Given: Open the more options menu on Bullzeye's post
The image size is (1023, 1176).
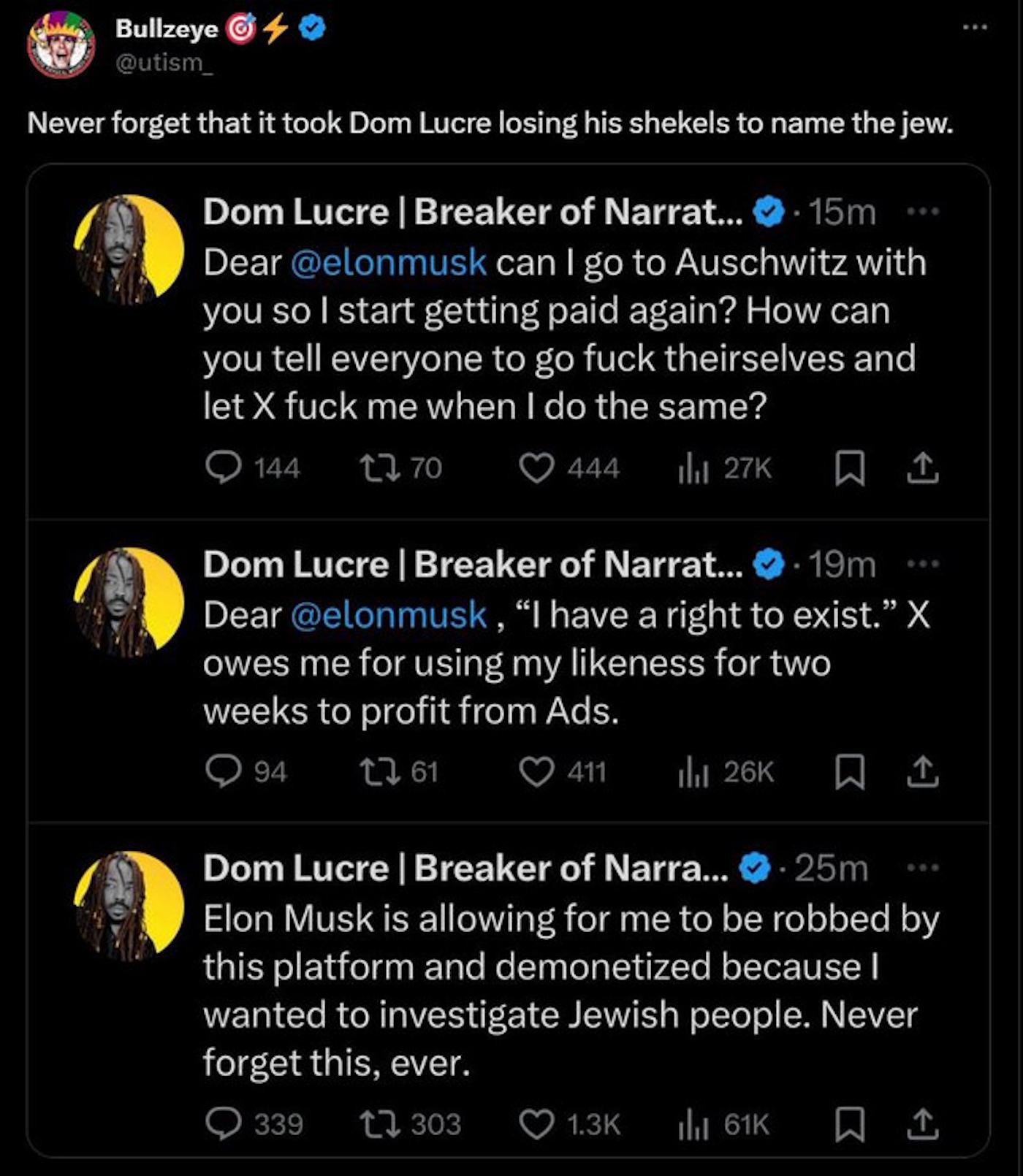Looking at the screenshot, I should [x=974, y=28].
